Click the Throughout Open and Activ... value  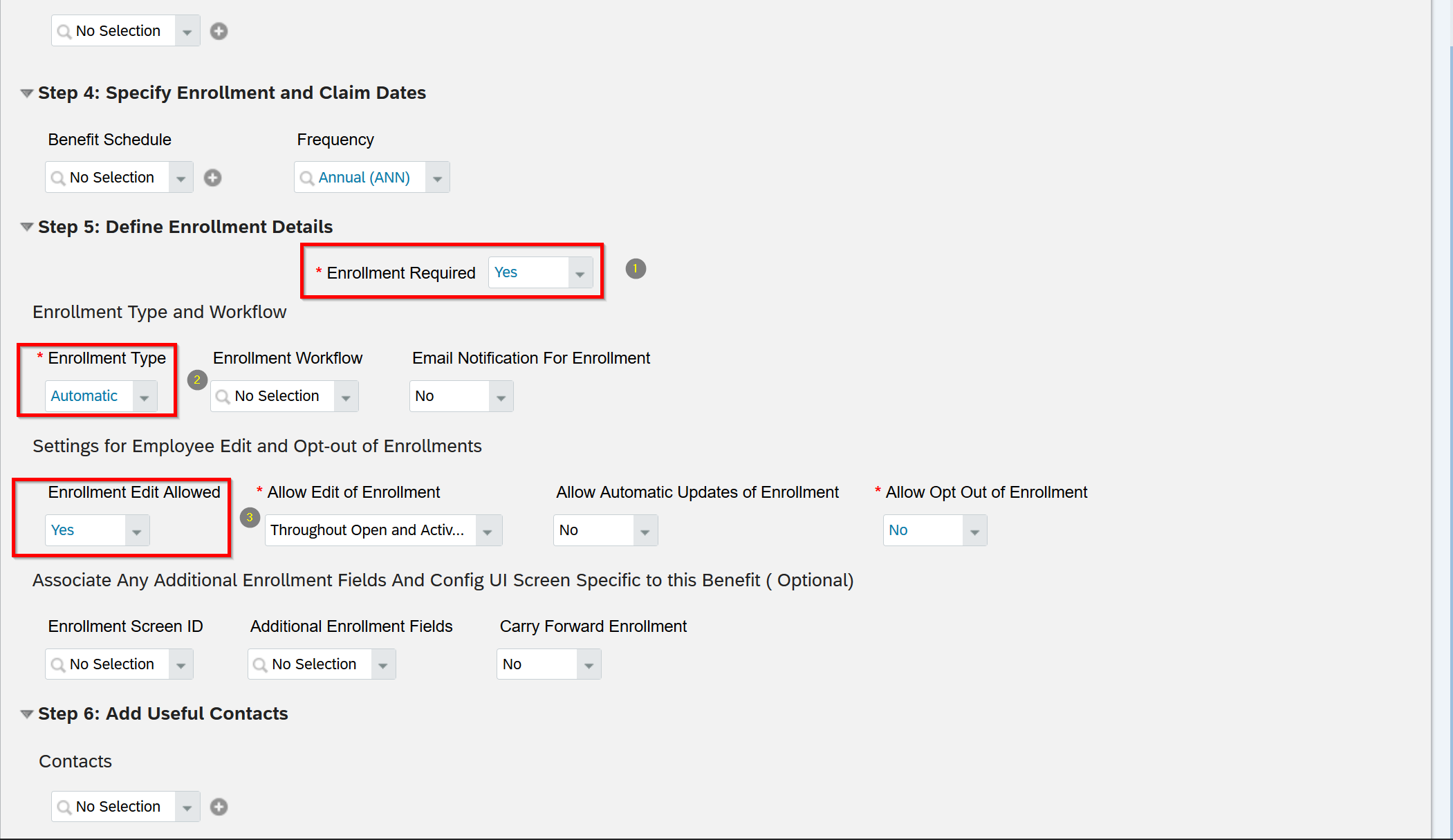(x=367, y=530)
